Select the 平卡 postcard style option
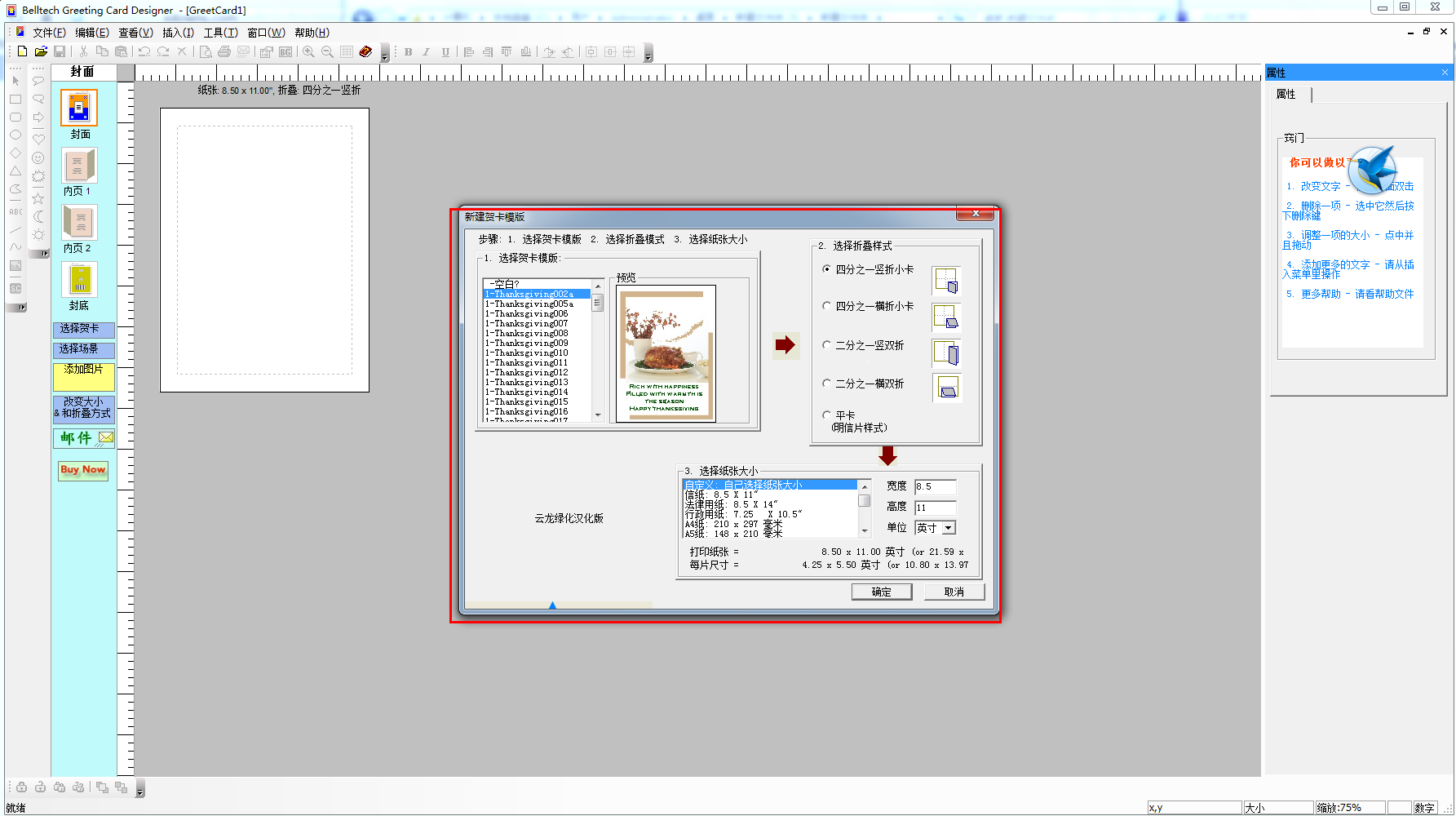1456x816 pixels. pyautogui.click(x=826, y=415)
